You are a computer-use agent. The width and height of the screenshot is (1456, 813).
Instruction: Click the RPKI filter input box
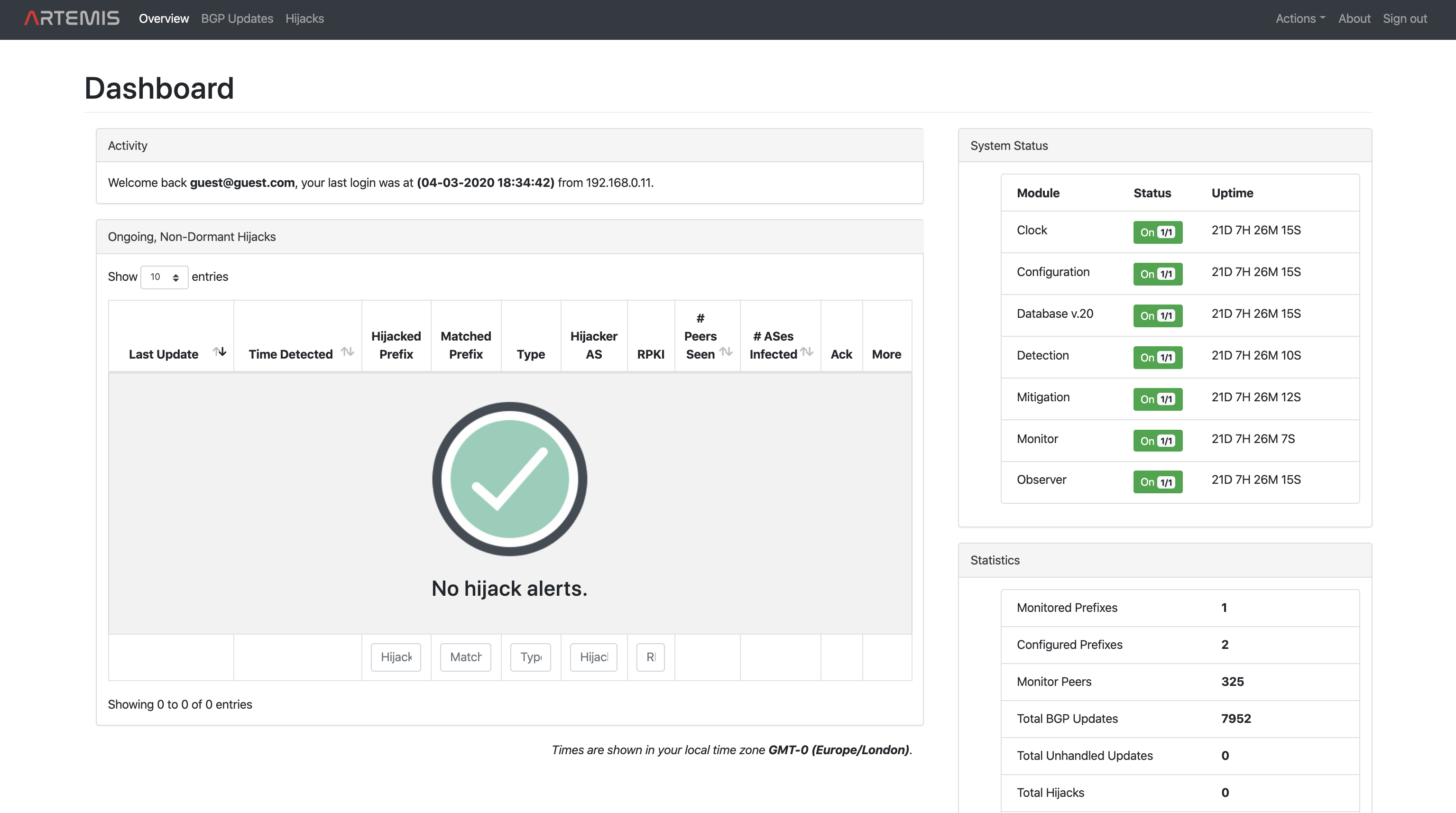coord(650,657)
